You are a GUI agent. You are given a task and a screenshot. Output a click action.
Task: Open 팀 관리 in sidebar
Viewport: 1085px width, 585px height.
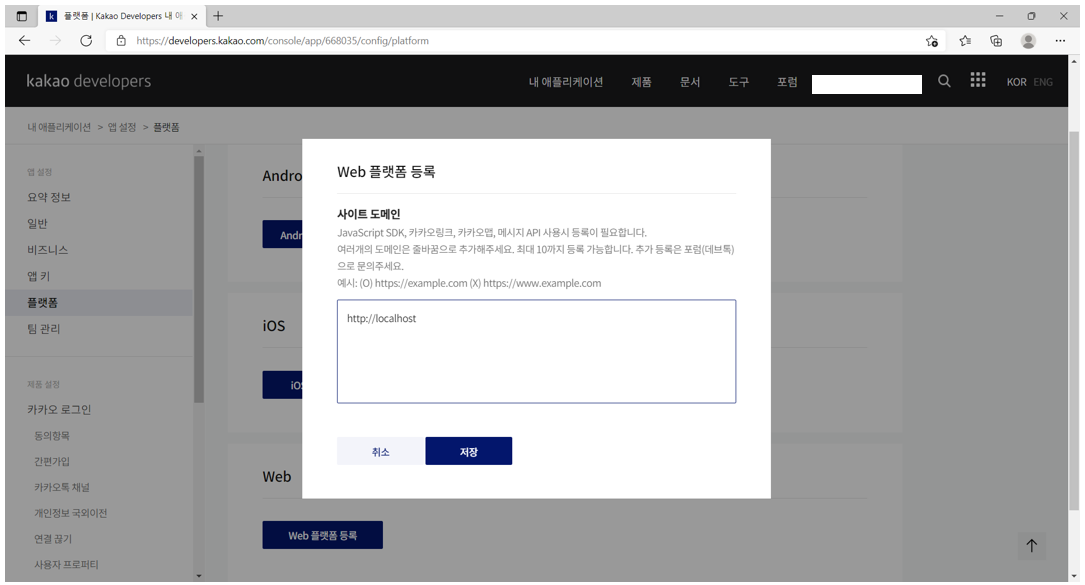[x=44, y=329]
